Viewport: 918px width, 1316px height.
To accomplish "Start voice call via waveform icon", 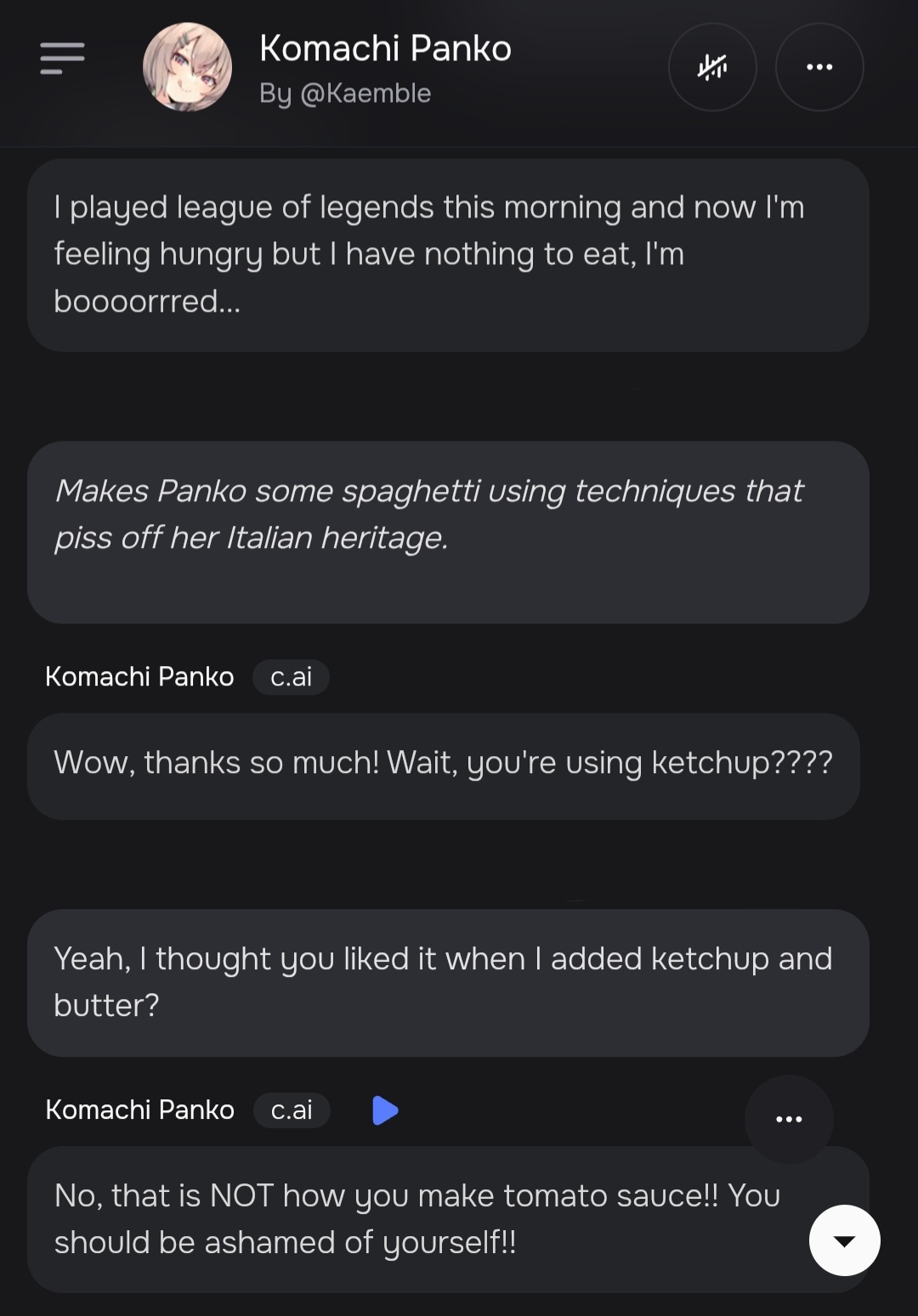I will click(x=712, y=67).
